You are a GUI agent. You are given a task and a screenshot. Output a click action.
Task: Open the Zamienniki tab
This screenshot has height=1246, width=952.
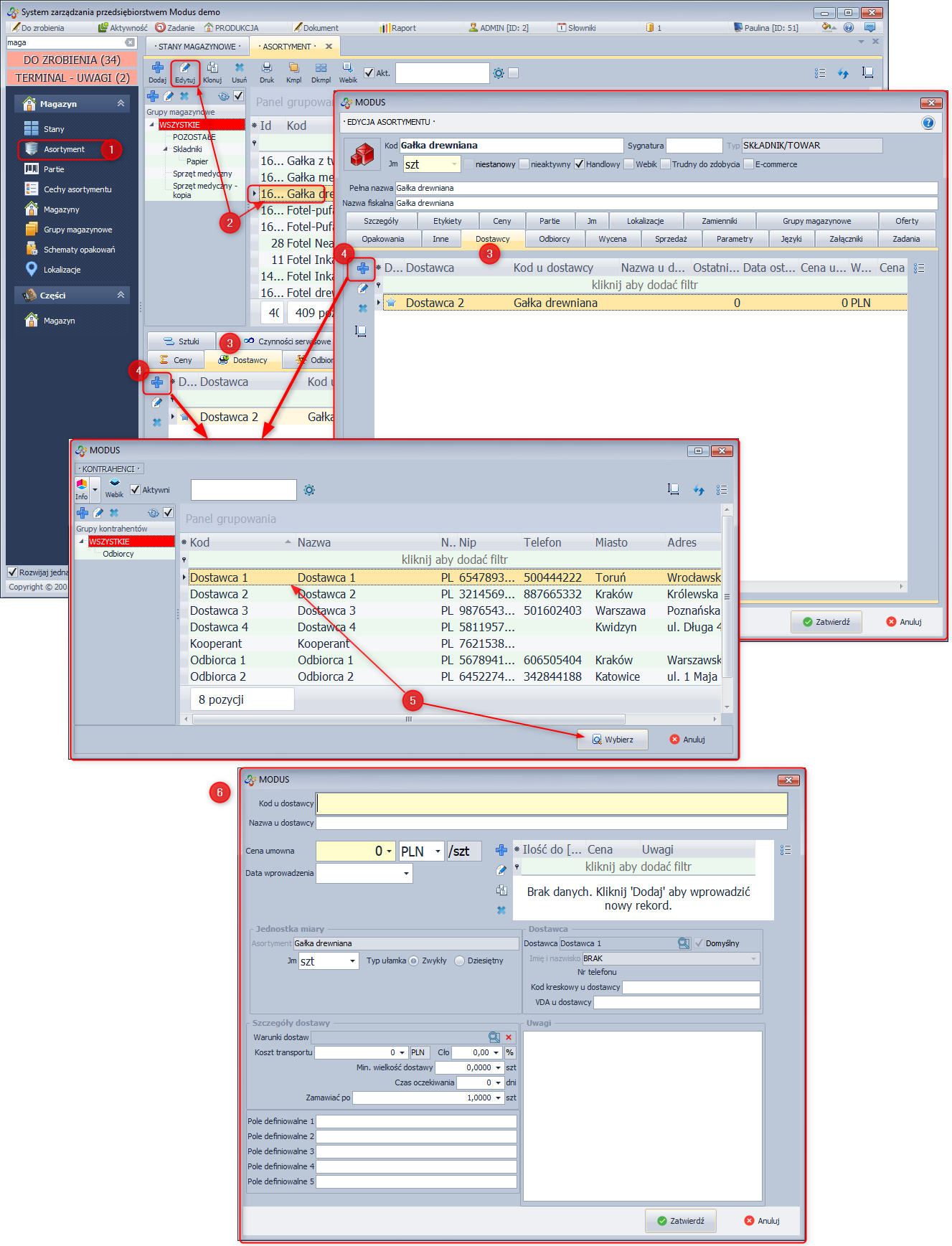pyautogui.click(x=720, y=221)
